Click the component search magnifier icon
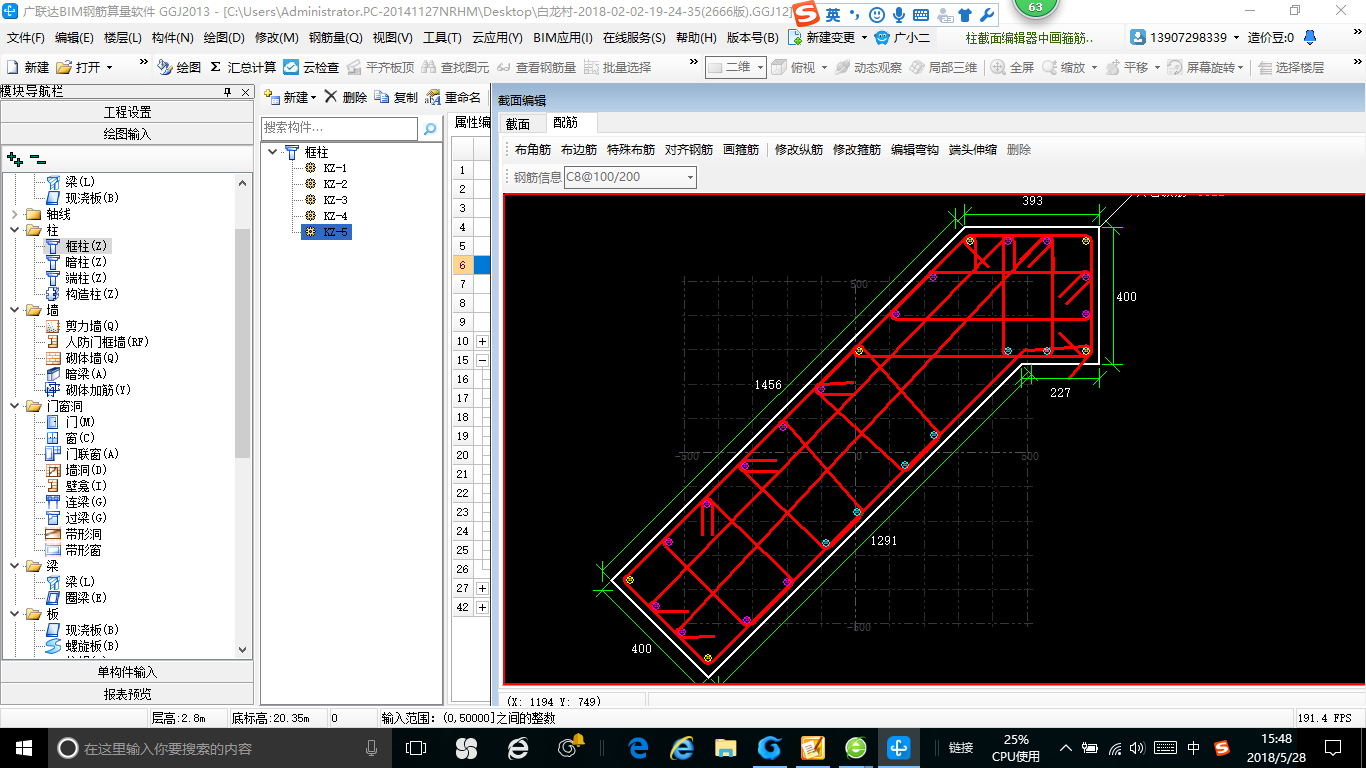 tap(430, 129)
